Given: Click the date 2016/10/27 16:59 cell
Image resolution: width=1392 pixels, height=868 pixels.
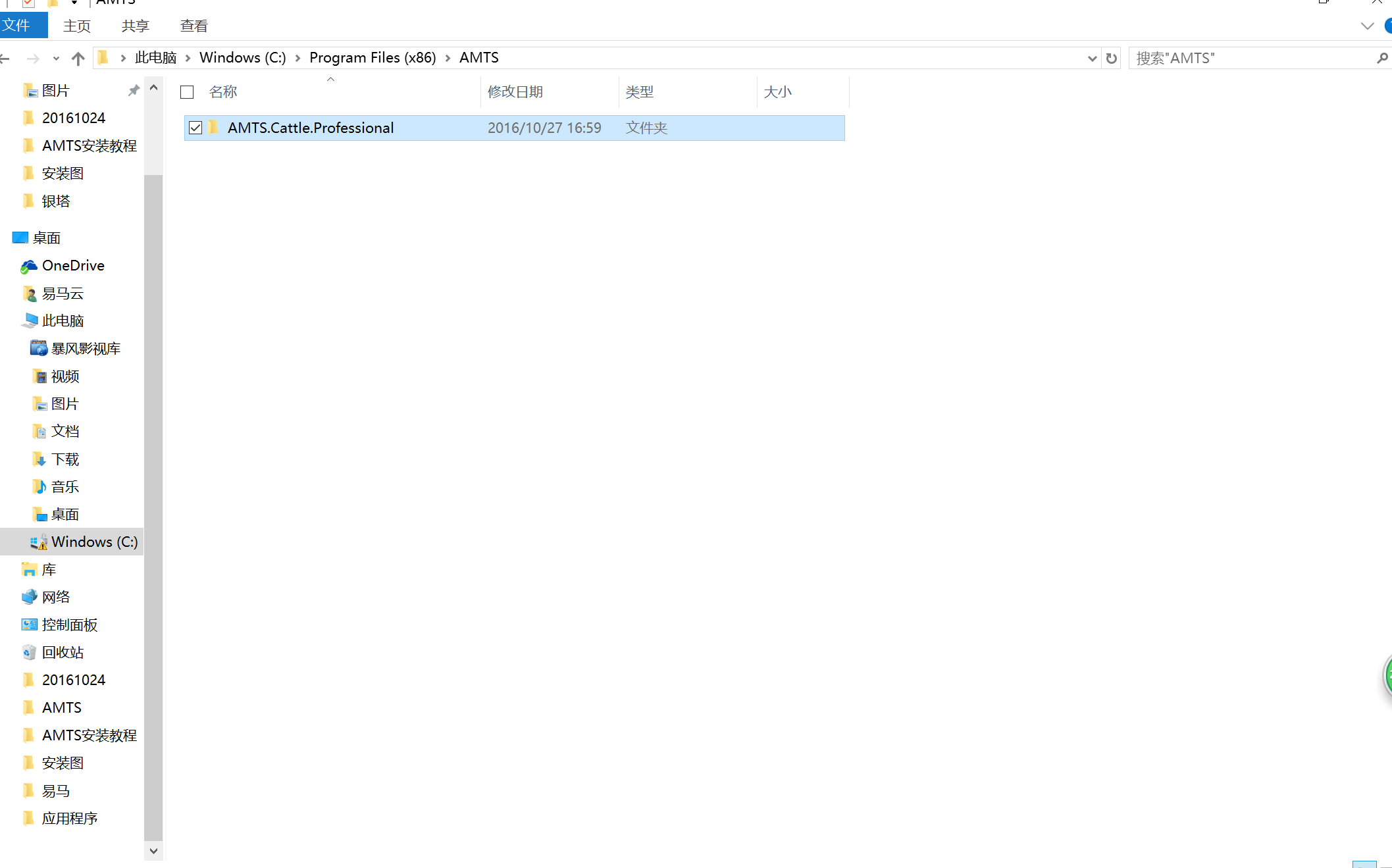Looking at the screenshot, I should pos(544,128).
